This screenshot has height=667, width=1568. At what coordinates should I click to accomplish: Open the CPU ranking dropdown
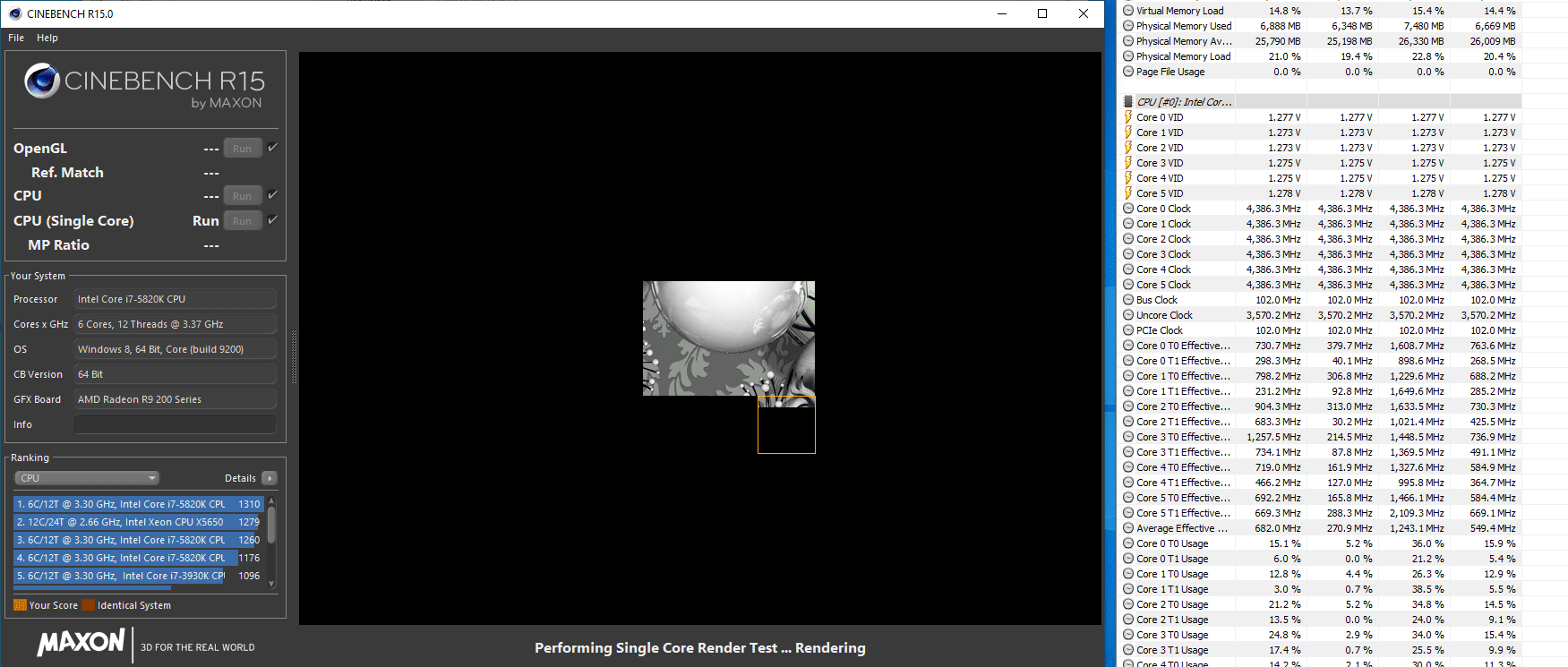click(87, 478)
